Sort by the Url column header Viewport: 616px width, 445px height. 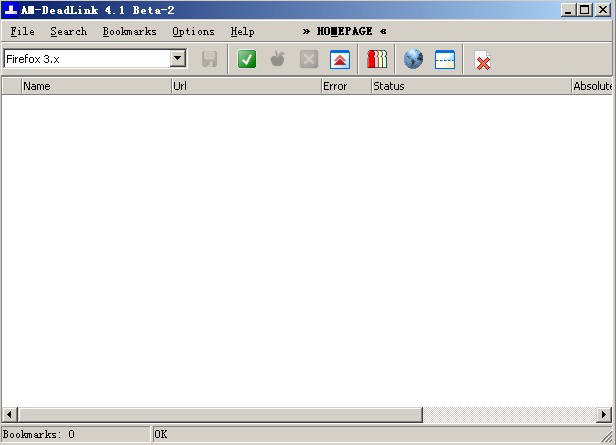click(246, 86)
